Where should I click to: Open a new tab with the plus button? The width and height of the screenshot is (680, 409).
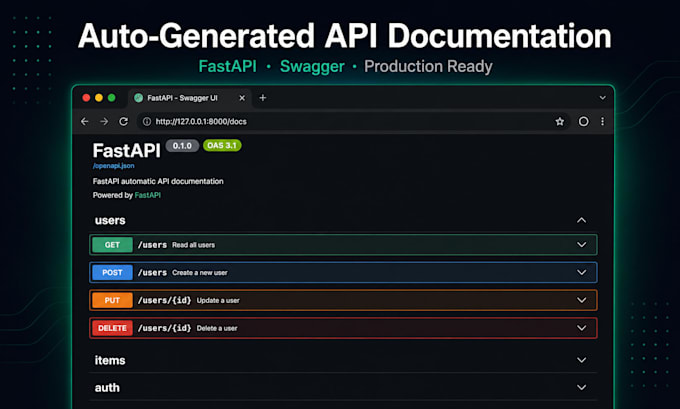point(262,98)
